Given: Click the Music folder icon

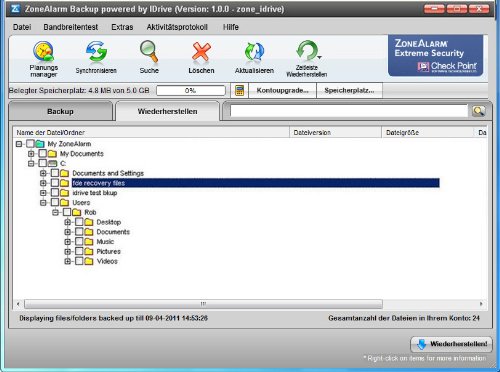Looking at the screenshot, I should [x=89, y=242].
